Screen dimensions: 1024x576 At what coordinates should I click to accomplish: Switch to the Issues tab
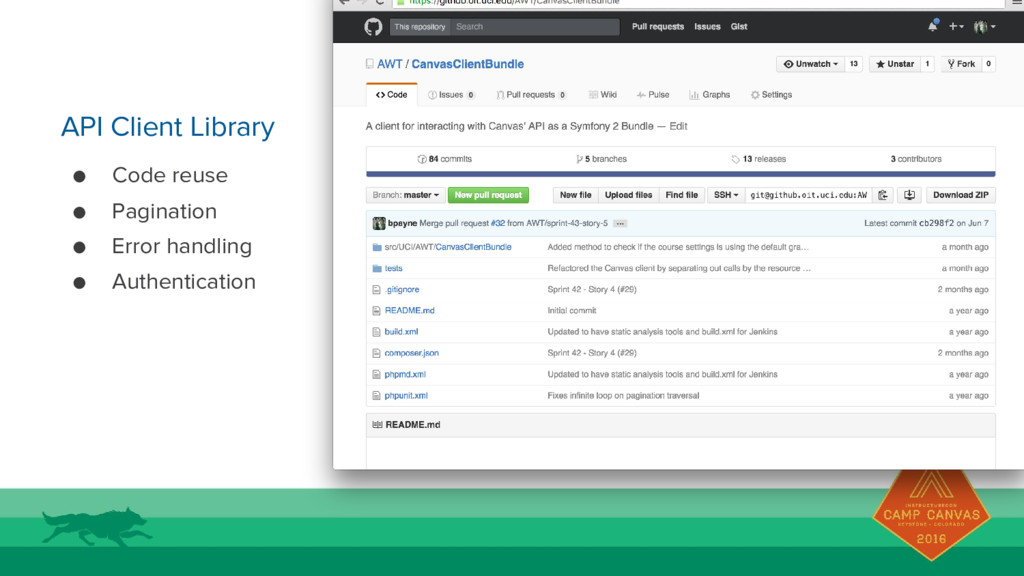point(451,95)
